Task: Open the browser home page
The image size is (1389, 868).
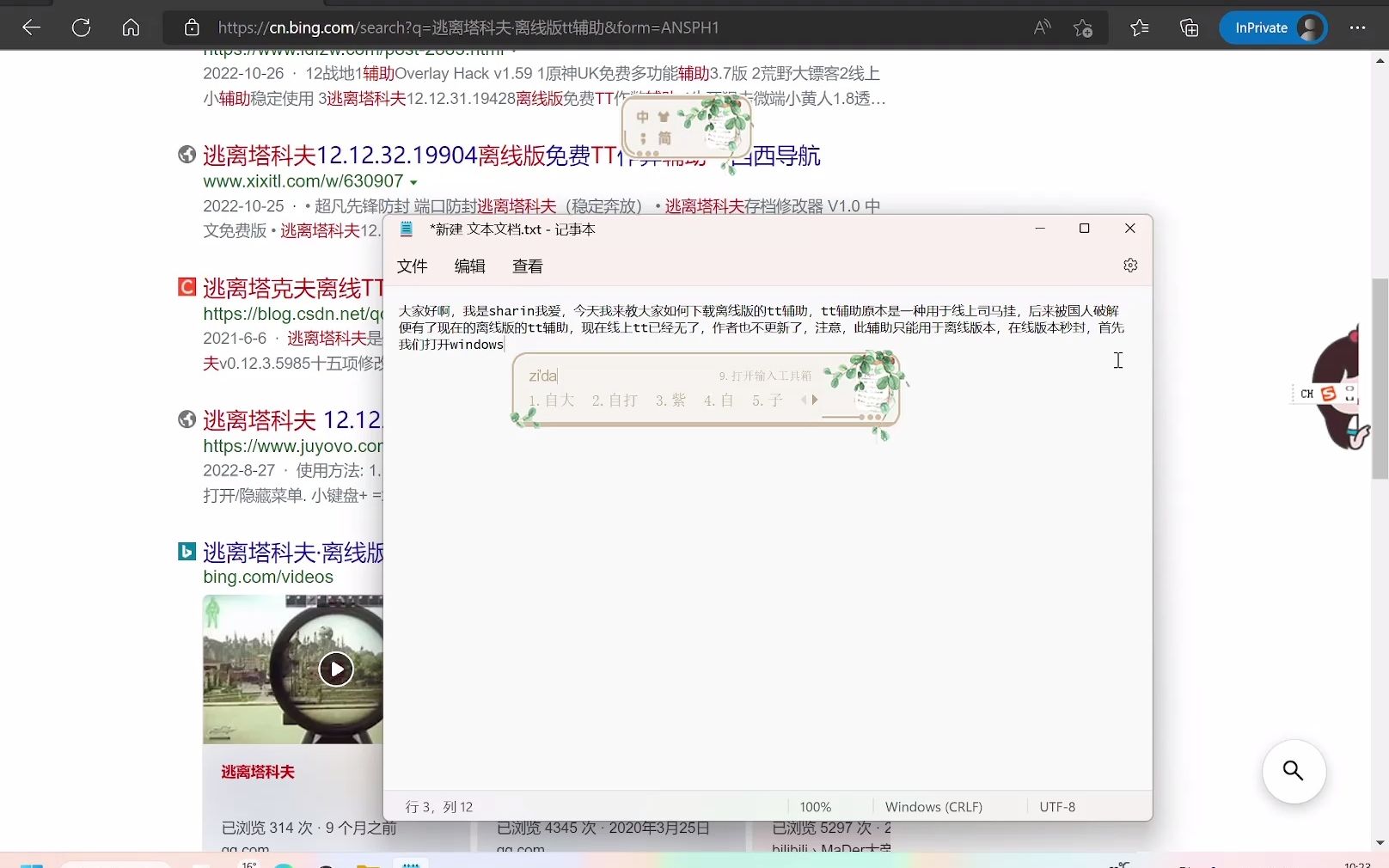Action: pyautogui.click(x=131, y=28)
